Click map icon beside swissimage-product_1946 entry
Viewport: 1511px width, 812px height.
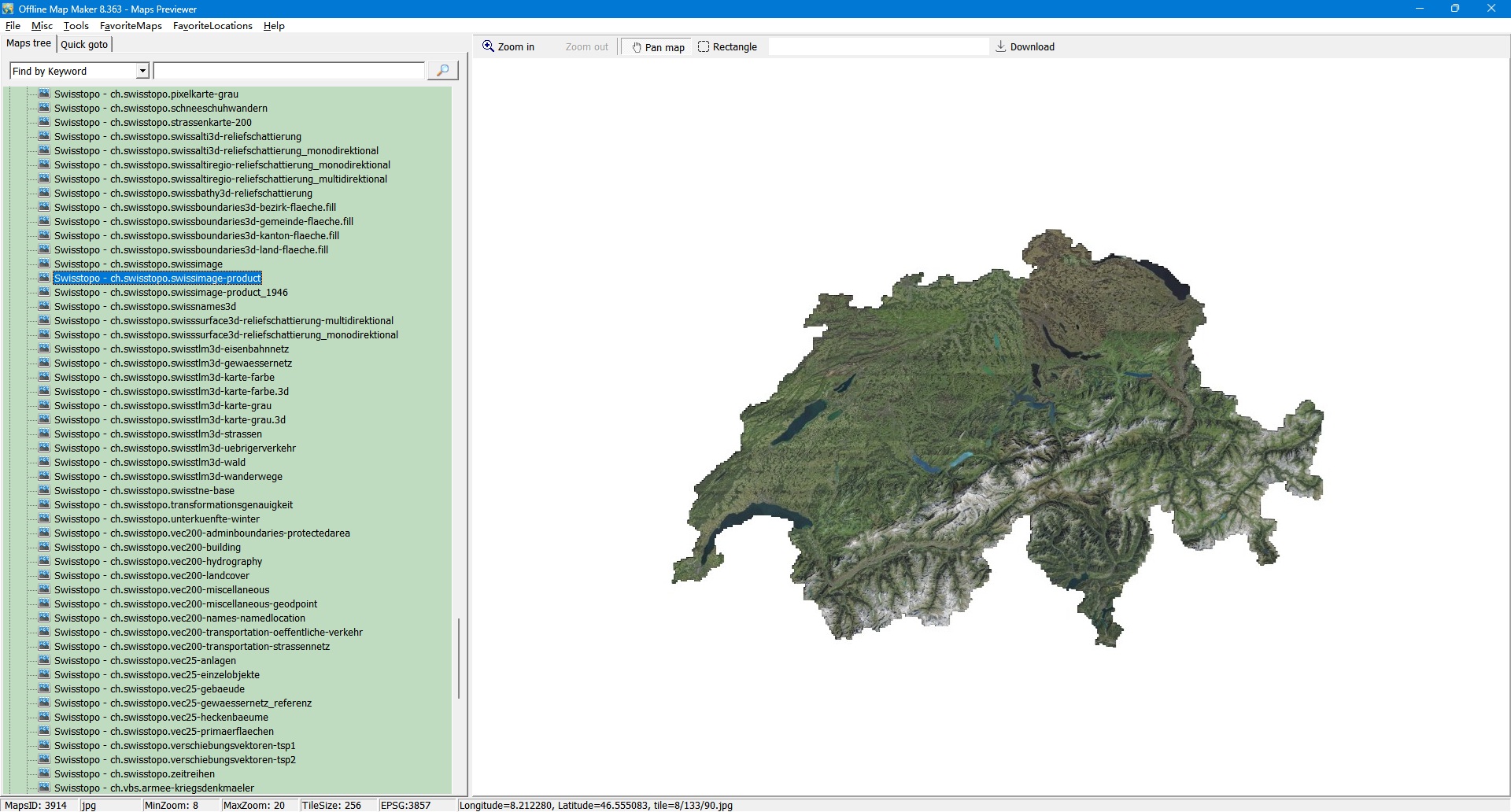pos(45,292)
